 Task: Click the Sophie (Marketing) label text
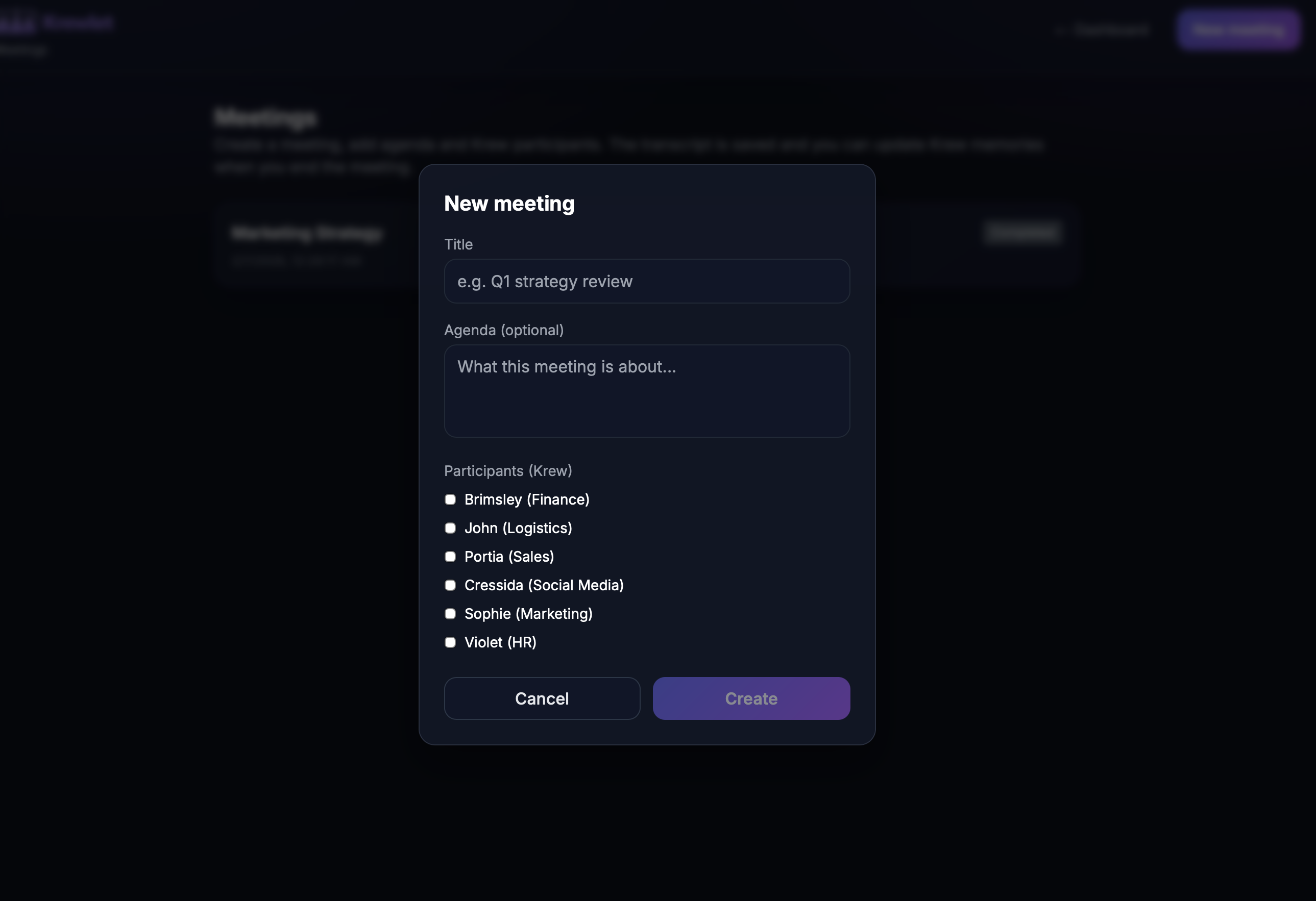(x=528, y=613)
